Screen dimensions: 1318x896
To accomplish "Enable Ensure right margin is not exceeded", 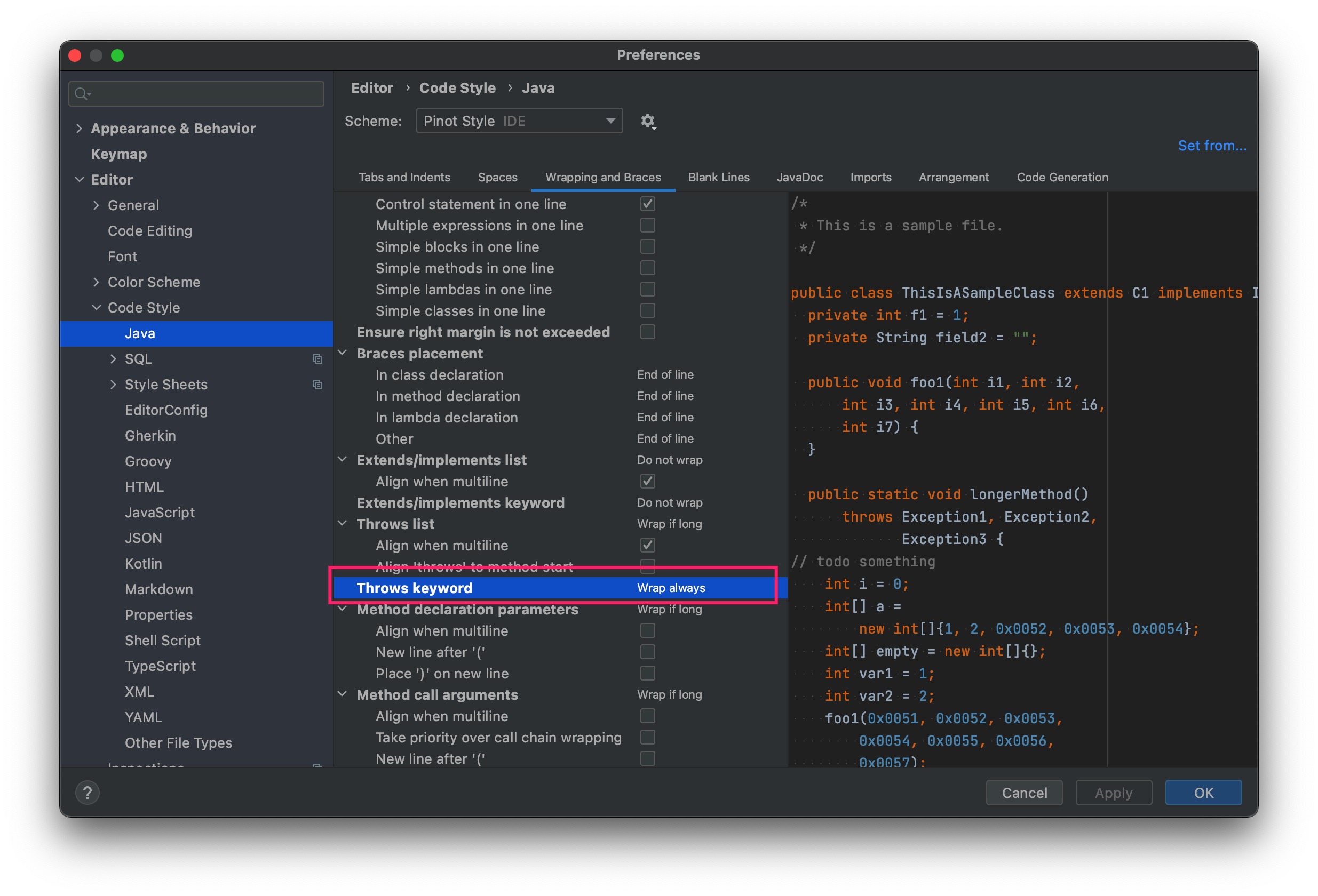I will (647, 332).
